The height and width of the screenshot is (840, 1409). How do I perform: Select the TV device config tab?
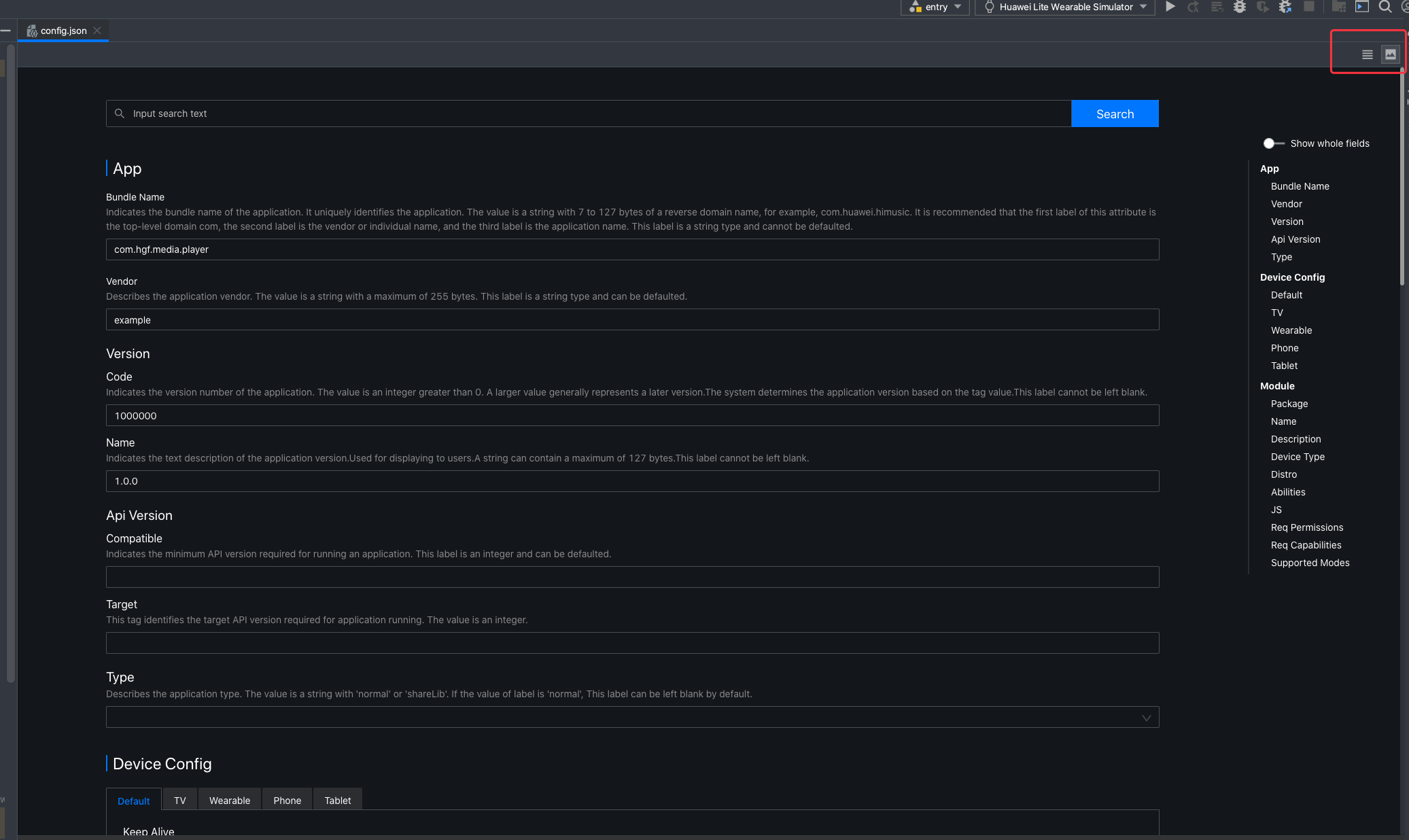coord(179,801)
